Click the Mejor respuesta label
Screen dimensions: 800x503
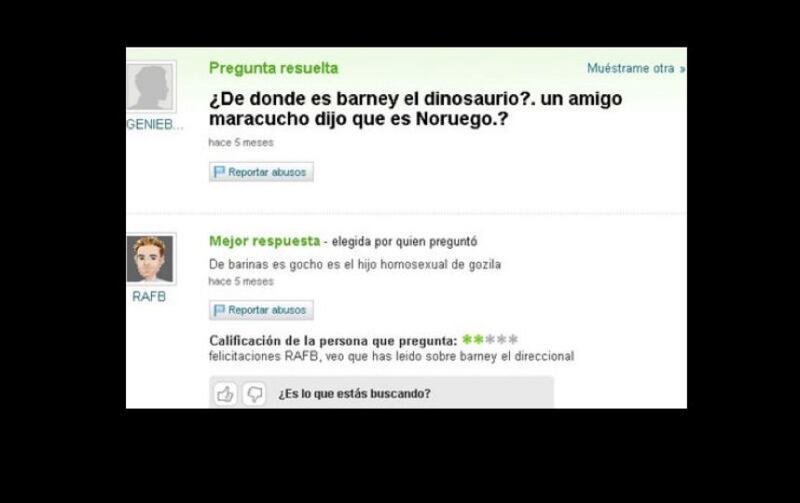(x=265, y=241)
